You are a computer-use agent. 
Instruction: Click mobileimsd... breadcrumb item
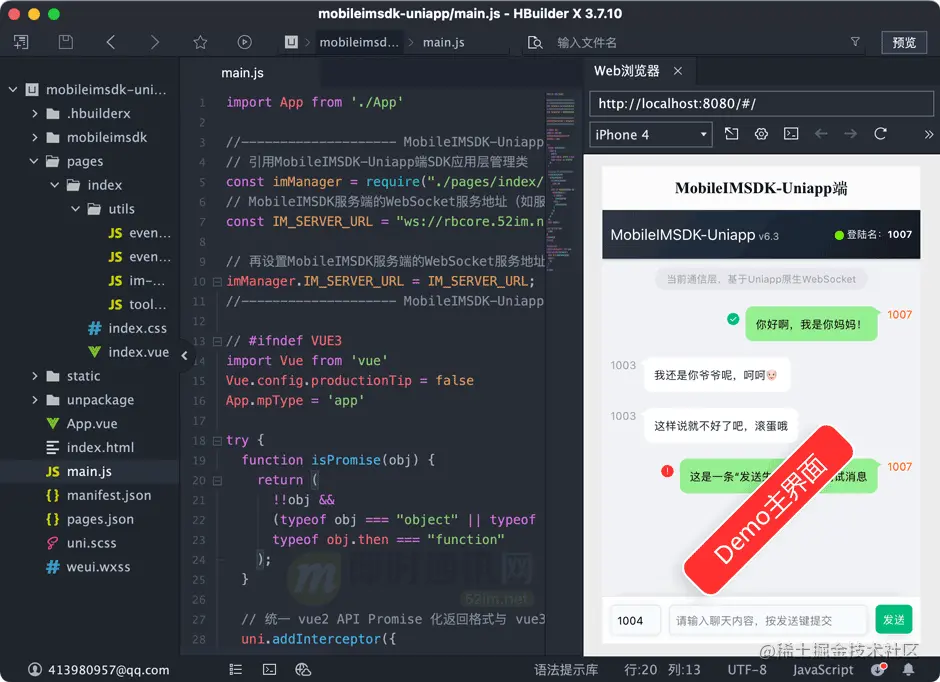coord(358,42)
